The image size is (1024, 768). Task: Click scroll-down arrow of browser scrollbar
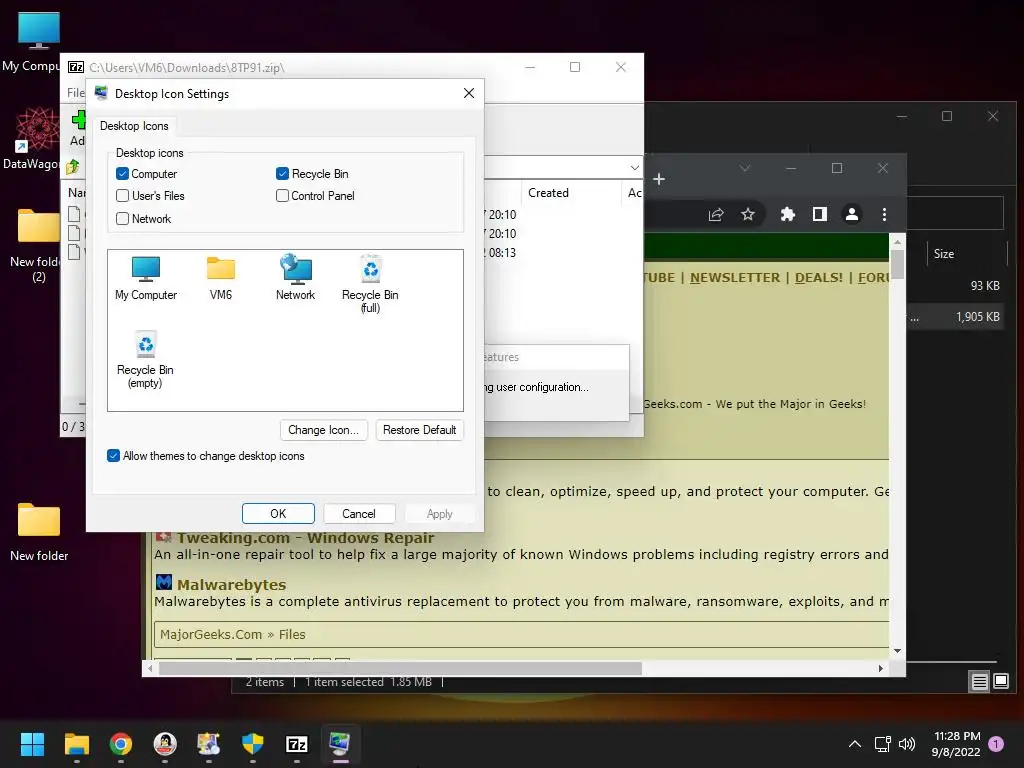tap(897, 650)
